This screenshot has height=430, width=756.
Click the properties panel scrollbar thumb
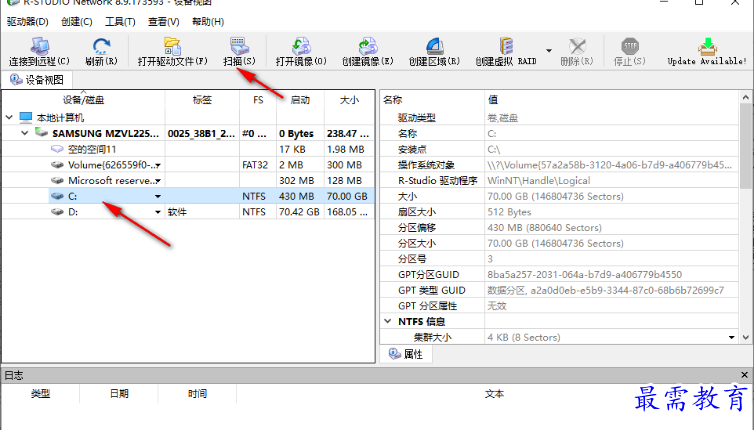745,145
